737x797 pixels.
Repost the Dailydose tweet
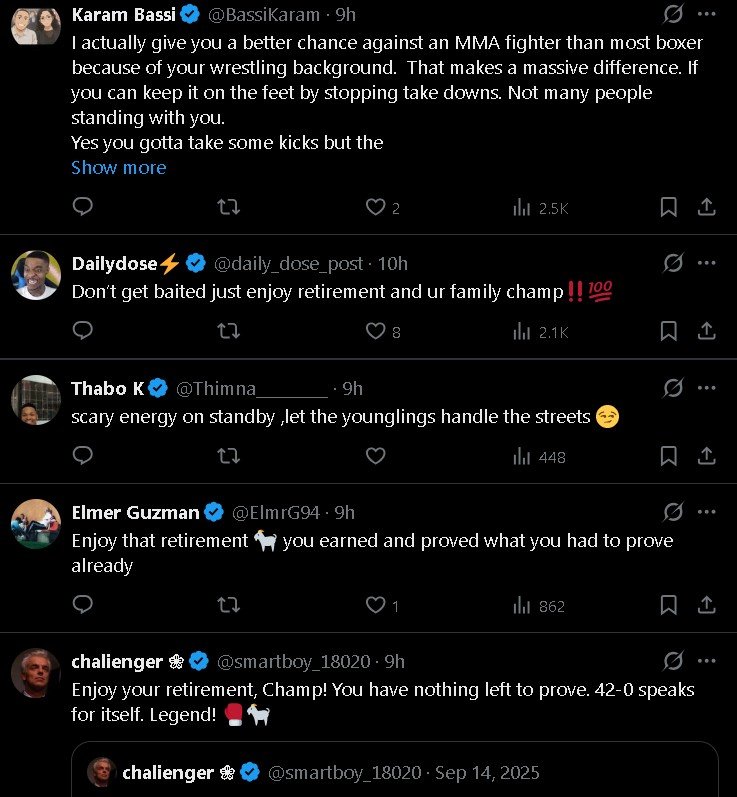[228, 331]
